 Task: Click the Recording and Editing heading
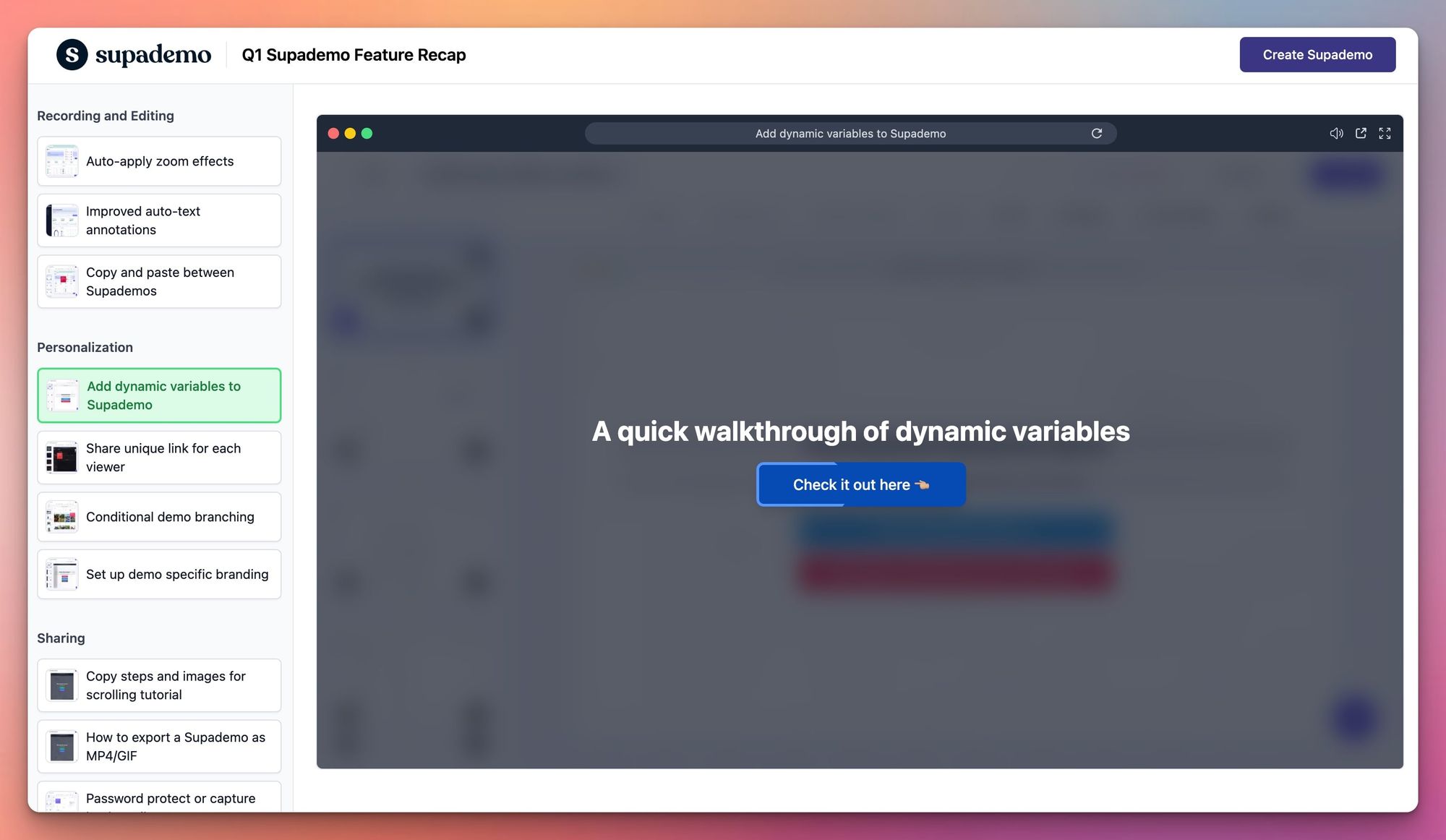(x=106, y=116)
